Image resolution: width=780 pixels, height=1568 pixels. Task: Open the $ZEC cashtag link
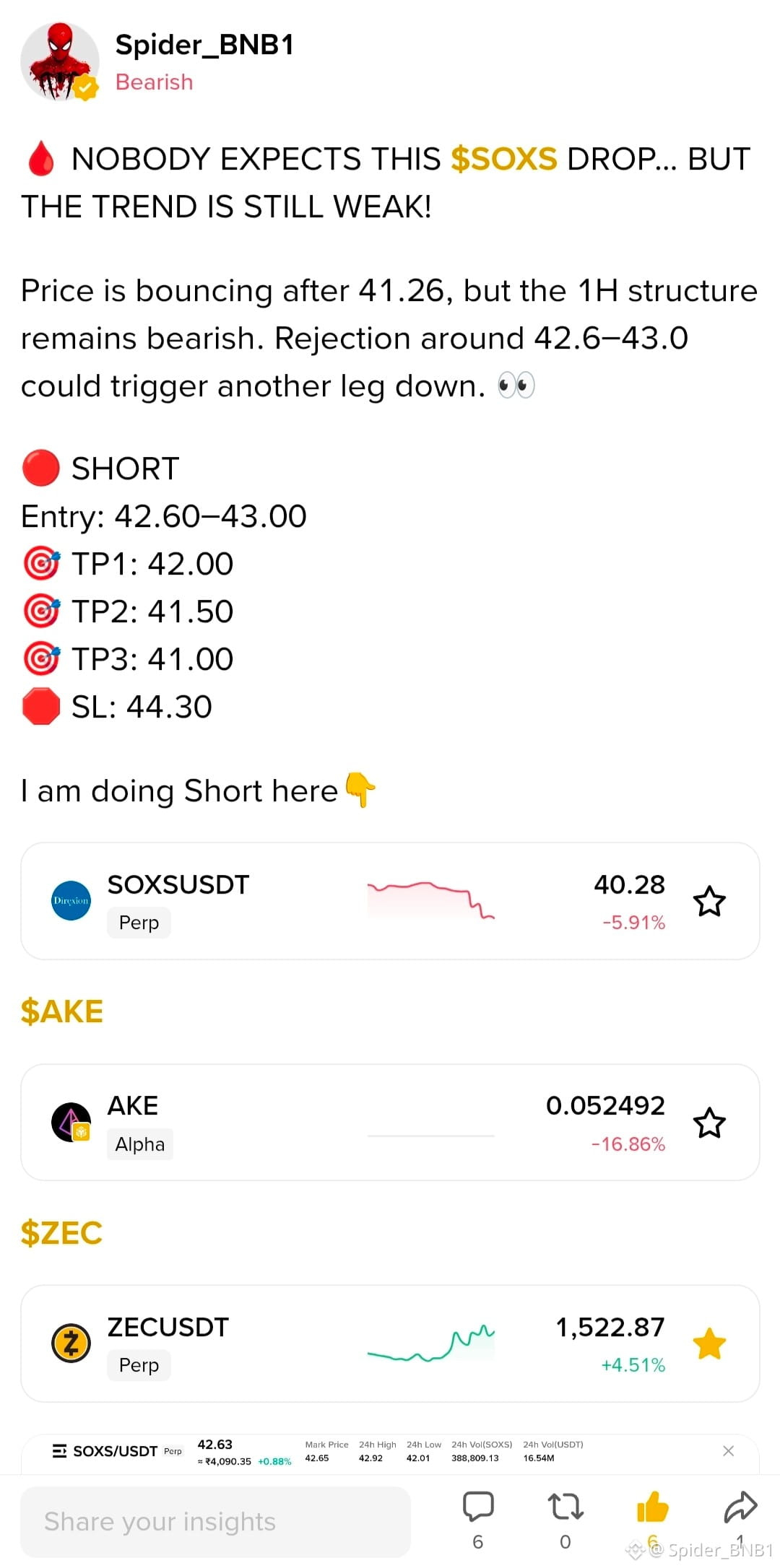[61, 1233]
